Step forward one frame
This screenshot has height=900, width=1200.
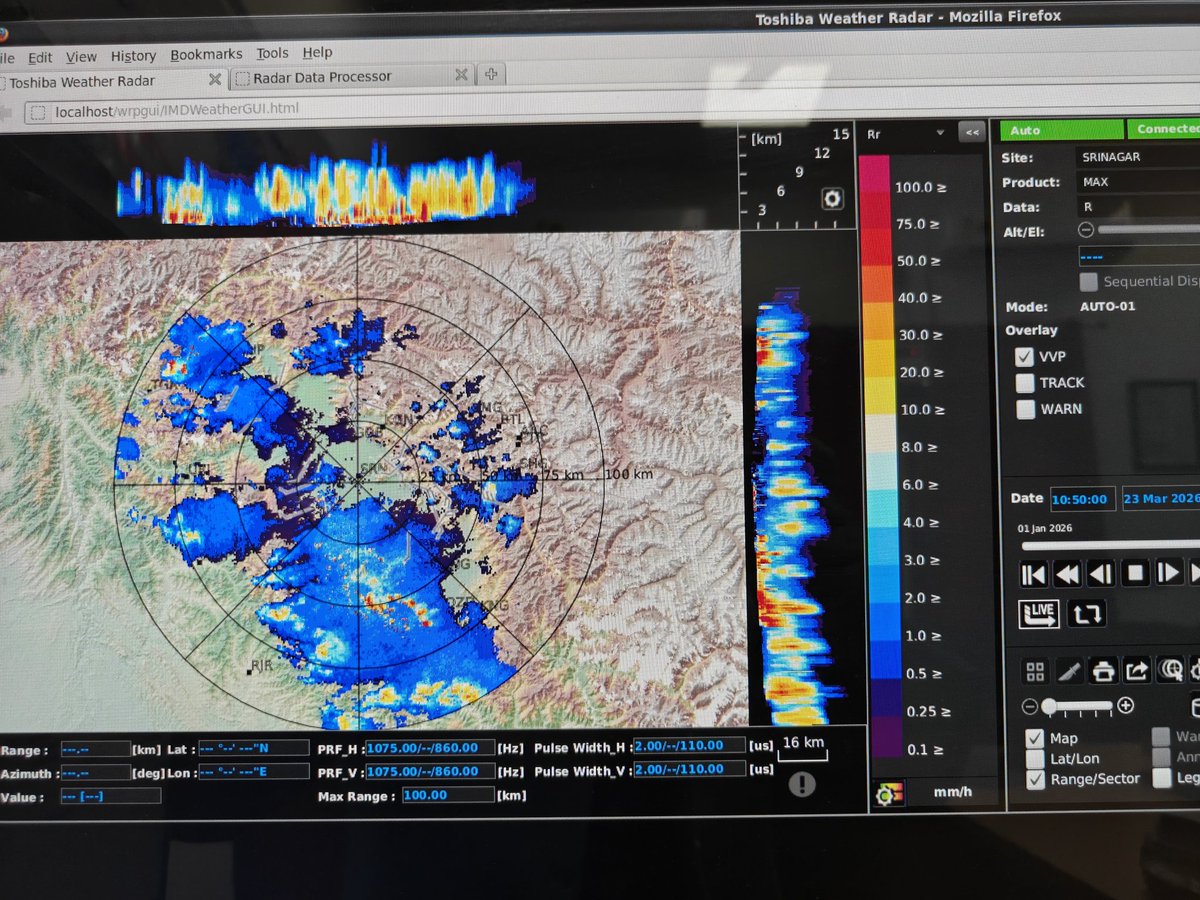pos(1168,573)
